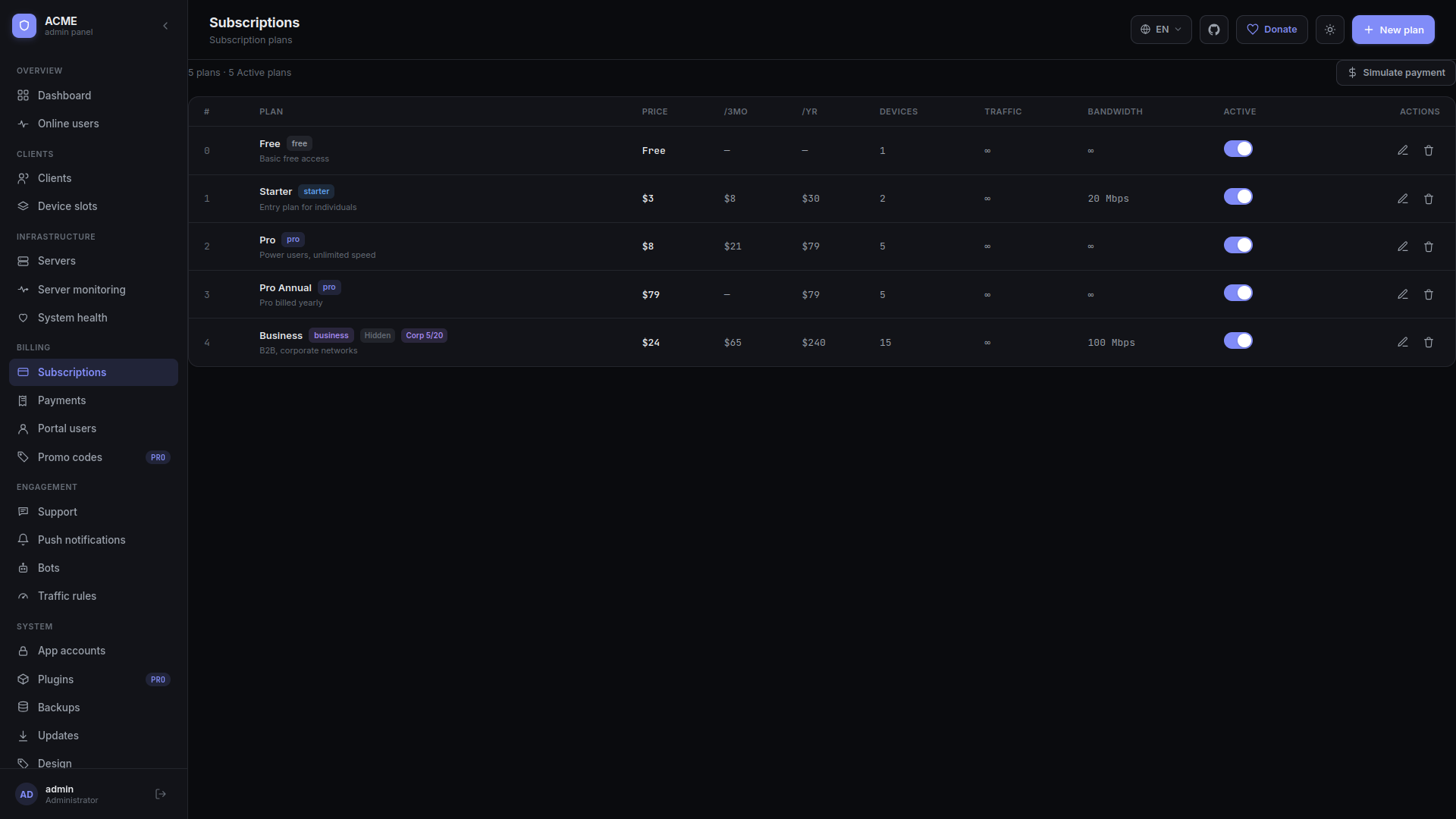Click the 'Power users, unlimited speed' description
The width and height of the screenshot is (1456, 819).
coord(317,255)
